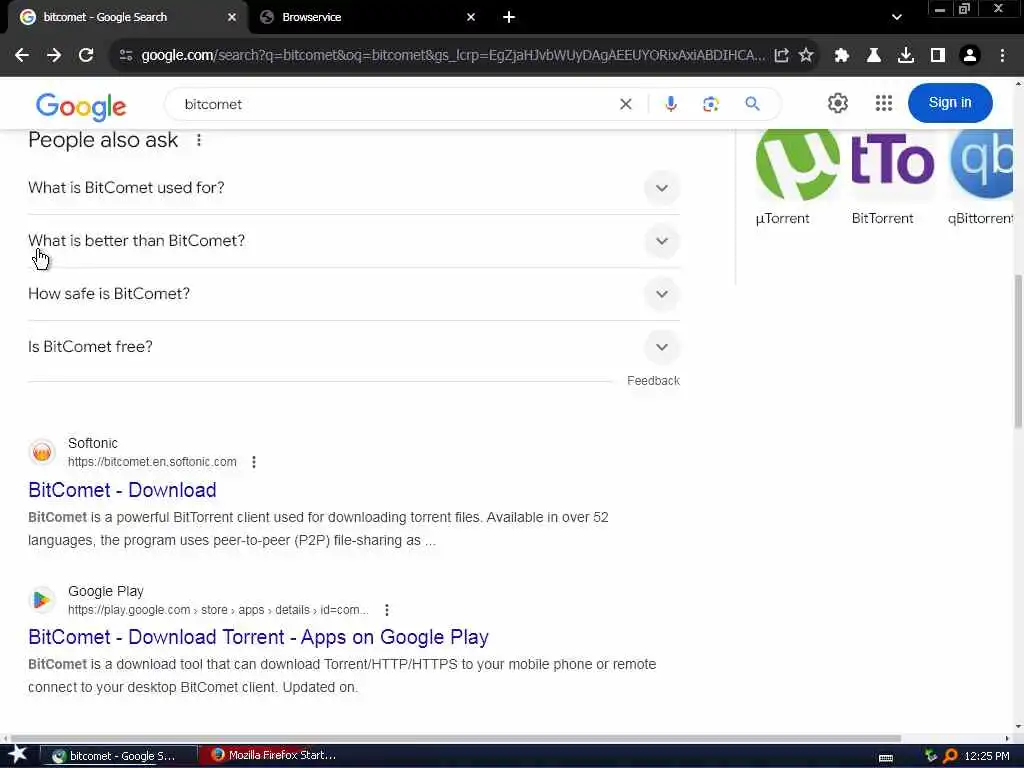Open more options for Softonic result
The image size is (1024, 768).
(254, 462)
